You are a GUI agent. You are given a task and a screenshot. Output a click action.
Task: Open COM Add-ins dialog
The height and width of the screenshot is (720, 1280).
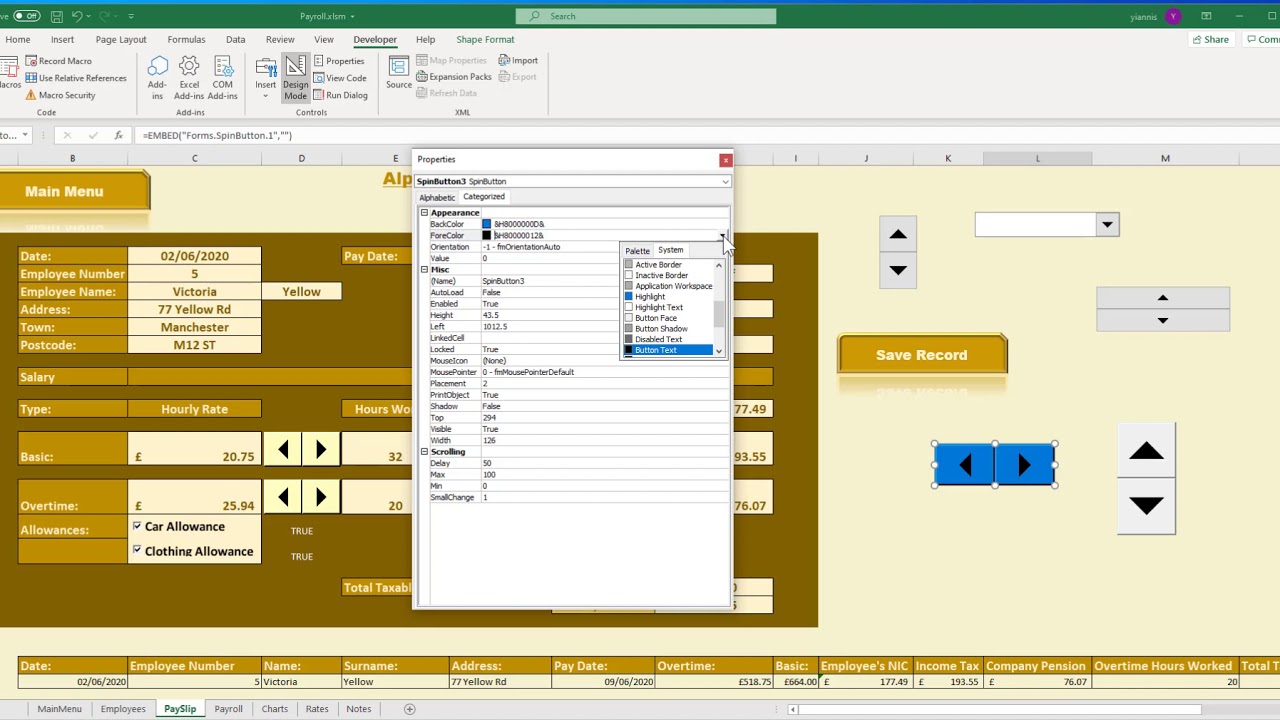pyautogui.click(x=222, y=78)
